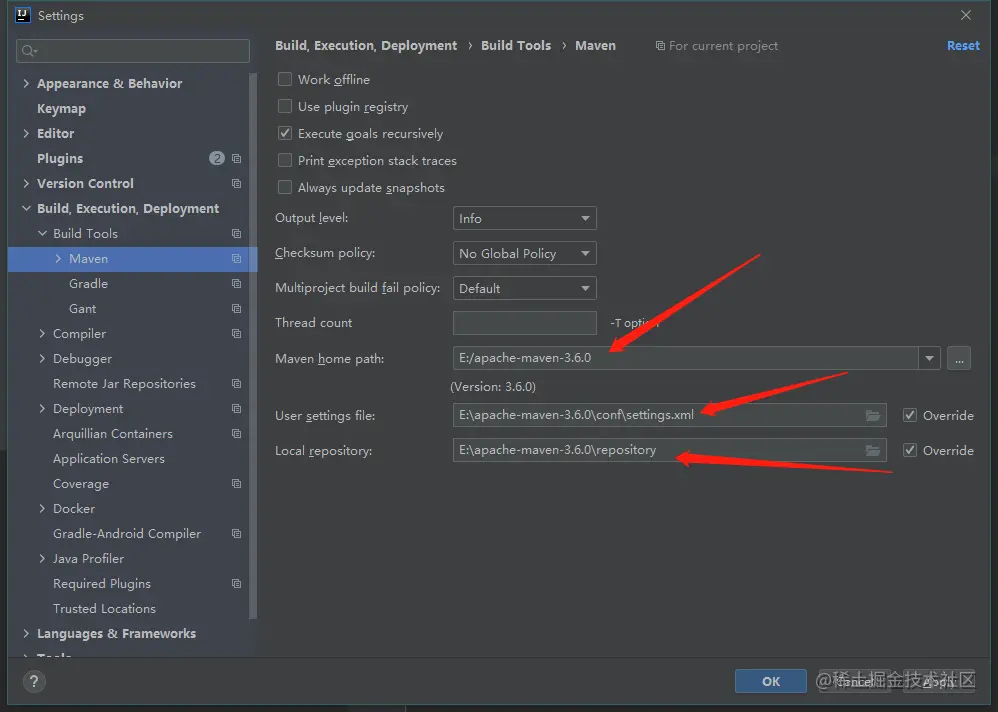Click project-level icon beside Remote Jar Repositories
Image resolution: width=998 pixels, height=712 pixels.
tap(237, 384)
